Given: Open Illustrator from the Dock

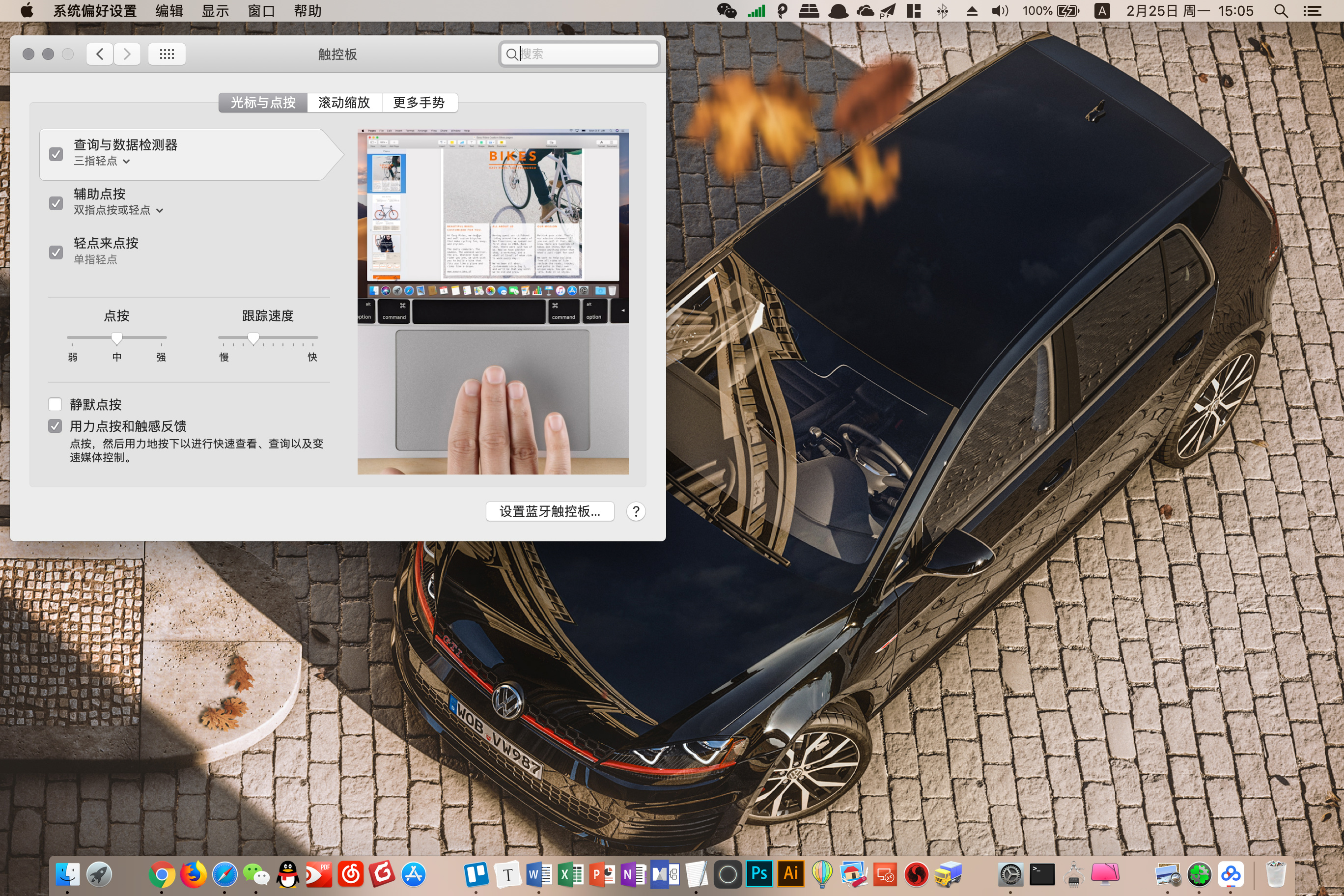Looking at the screenshot, I should (791, 874).
